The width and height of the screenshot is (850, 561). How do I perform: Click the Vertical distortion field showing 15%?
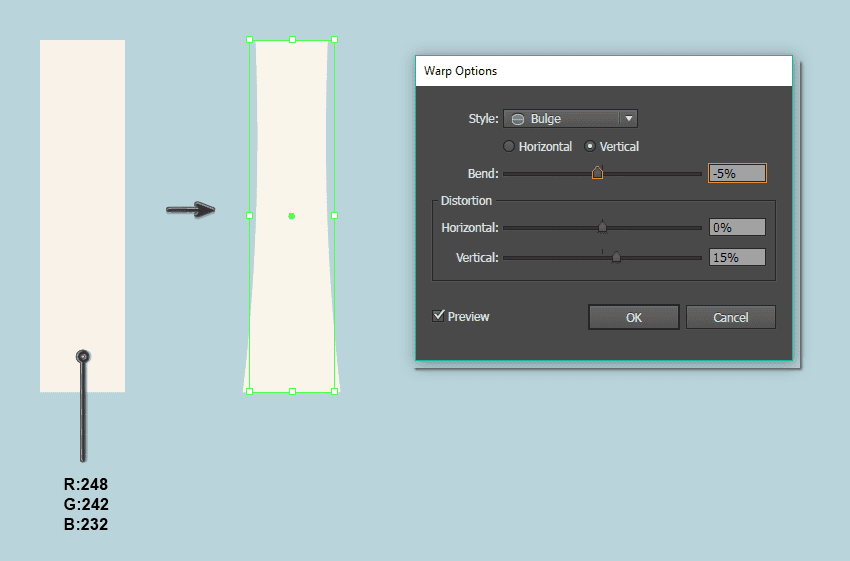(x=737, y=257)
